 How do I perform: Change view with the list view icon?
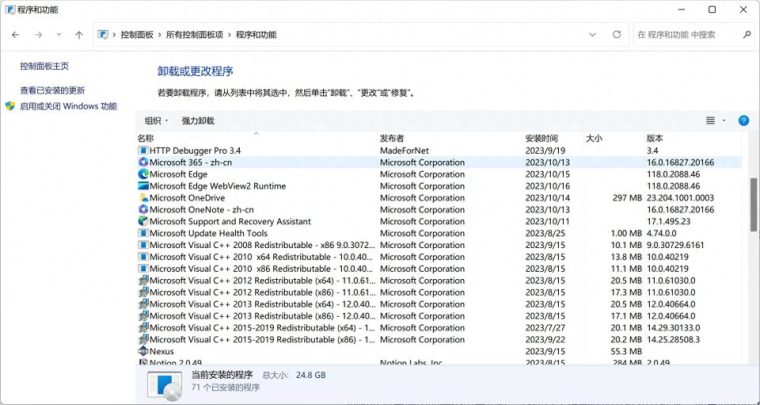coord(710,121)
